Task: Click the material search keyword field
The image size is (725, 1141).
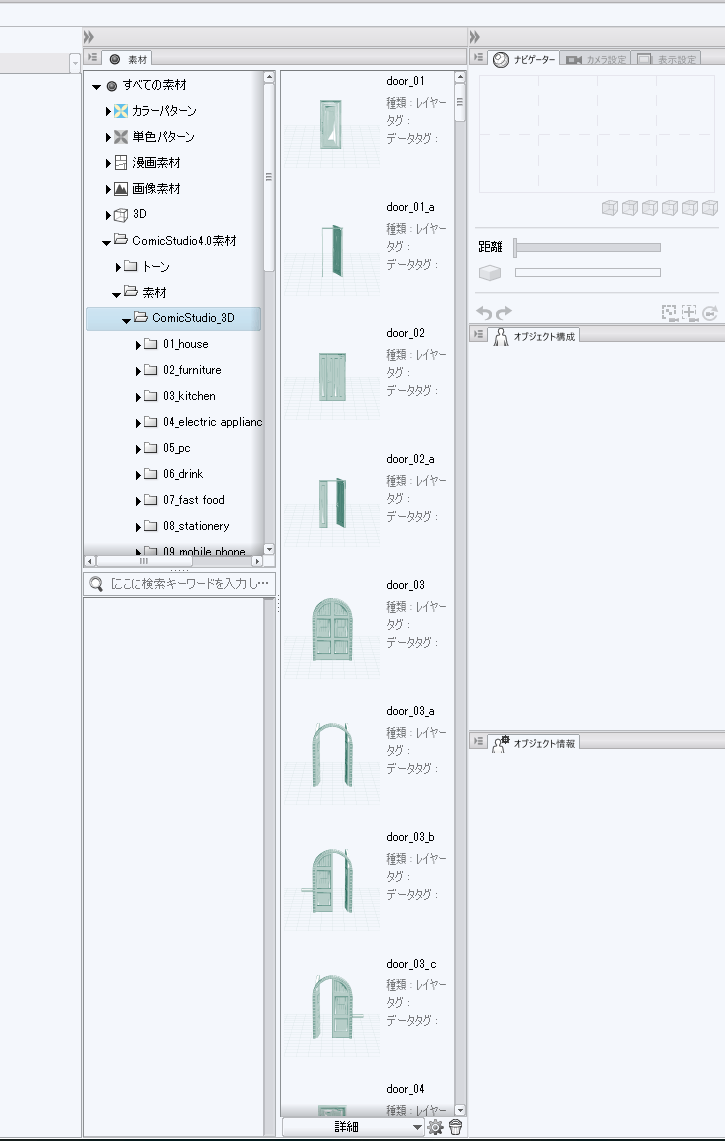Action: click(x=188, y=584)
